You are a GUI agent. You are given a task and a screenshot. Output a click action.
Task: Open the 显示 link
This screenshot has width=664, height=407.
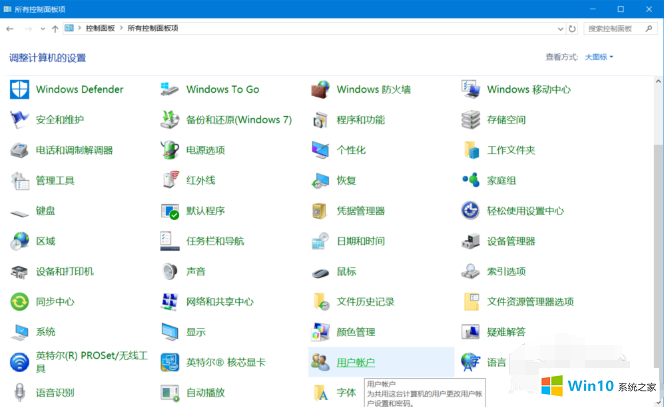[196, 332]
